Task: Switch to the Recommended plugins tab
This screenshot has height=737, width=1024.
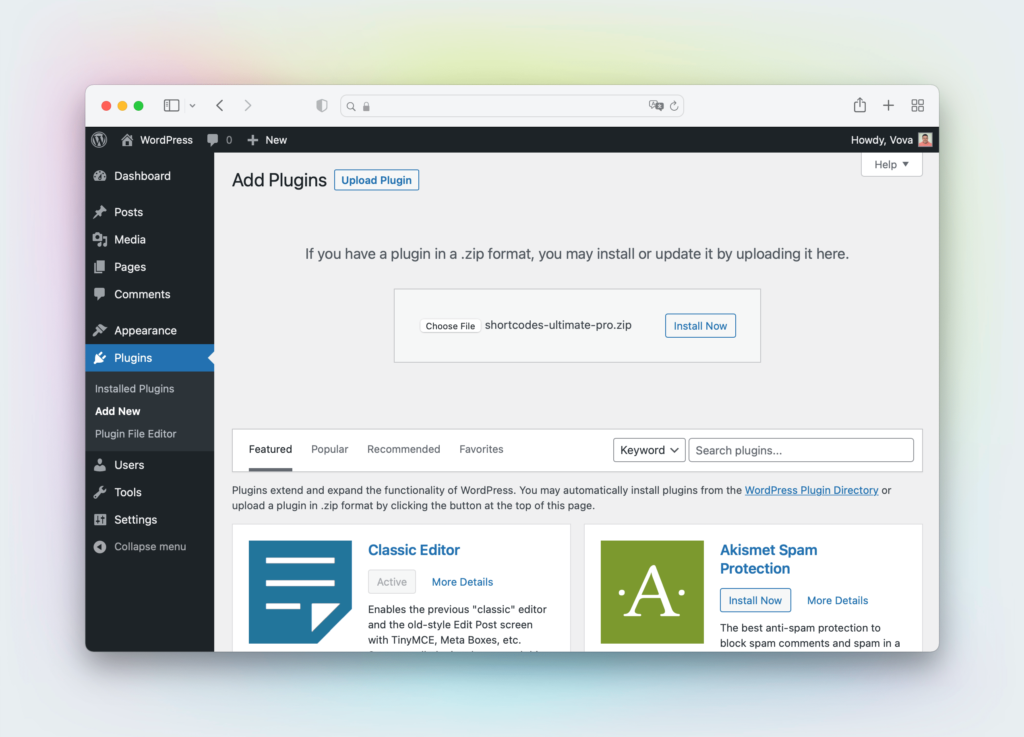Action: tap(403, 449)
